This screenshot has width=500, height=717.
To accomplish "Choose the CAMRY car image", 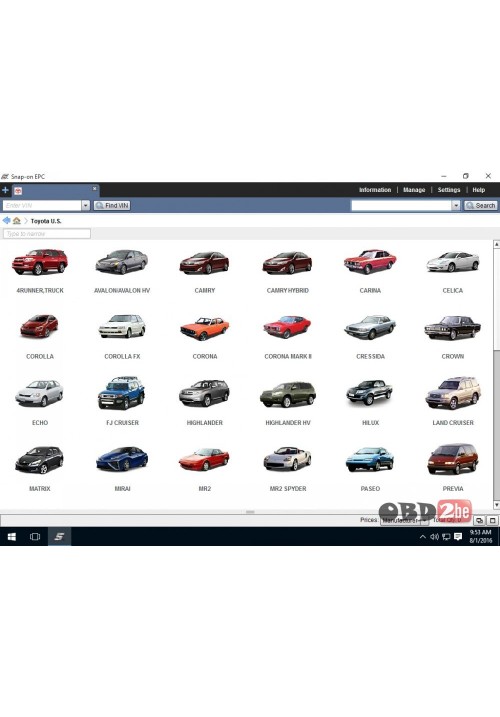I will (x=204, y=263).
